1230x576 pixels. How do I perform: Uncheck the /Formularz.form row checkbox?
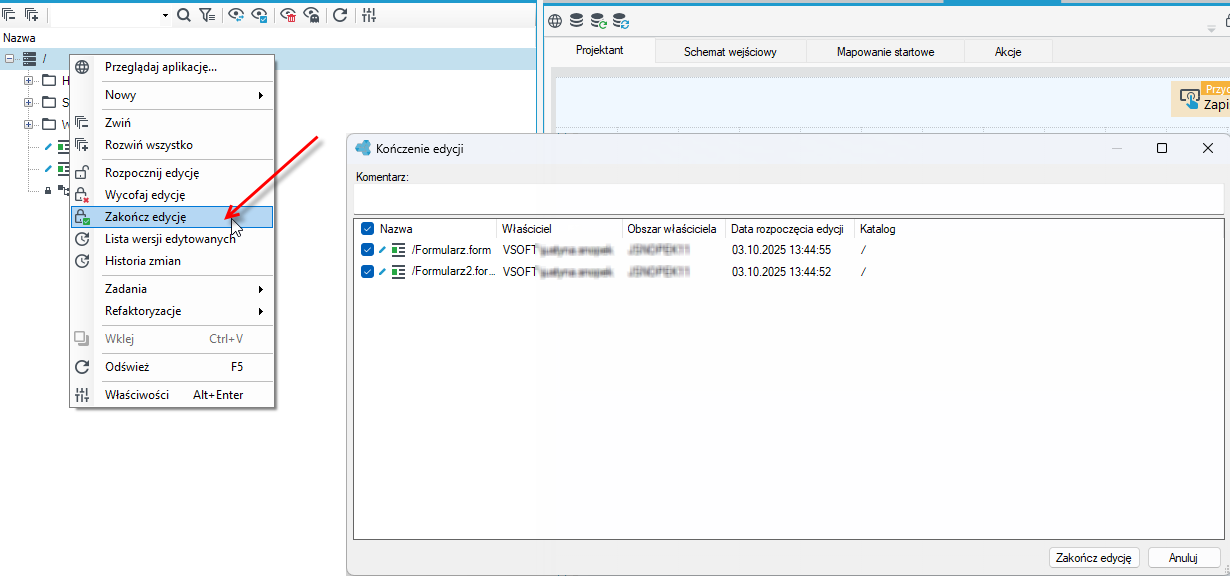pos(367,250)
